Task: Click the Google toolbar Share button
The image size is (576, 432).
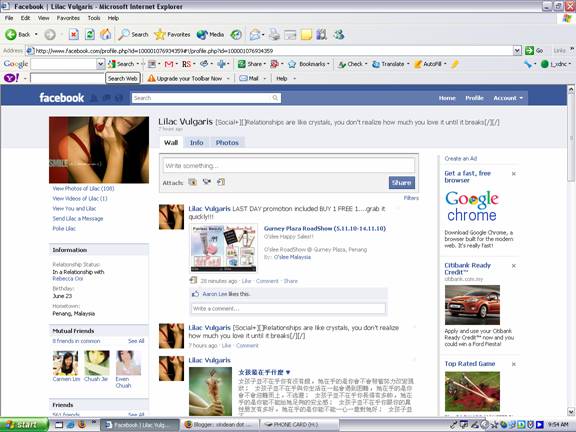Action: (x=250, y=64)
